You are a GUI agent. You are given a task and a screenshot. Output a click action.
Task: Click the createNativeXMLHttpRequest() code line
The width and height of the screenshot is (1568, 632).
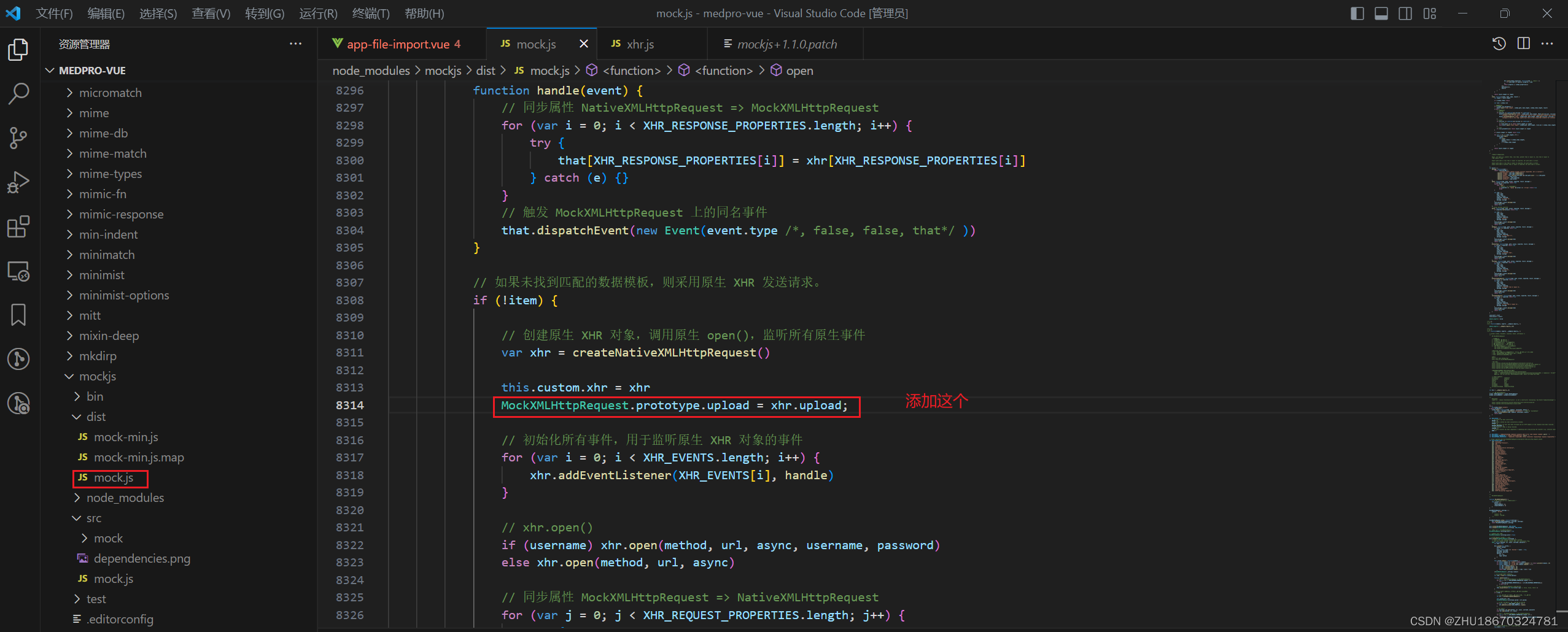(635, 353)
